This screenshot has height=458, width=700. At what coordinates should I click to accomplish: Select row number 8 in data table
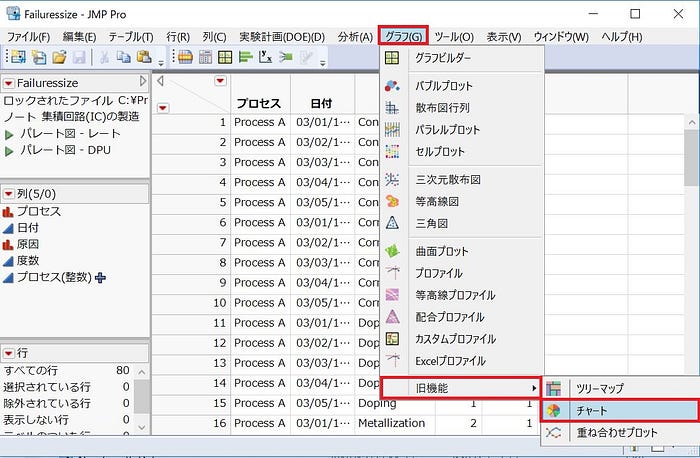[x=223, y=262]
